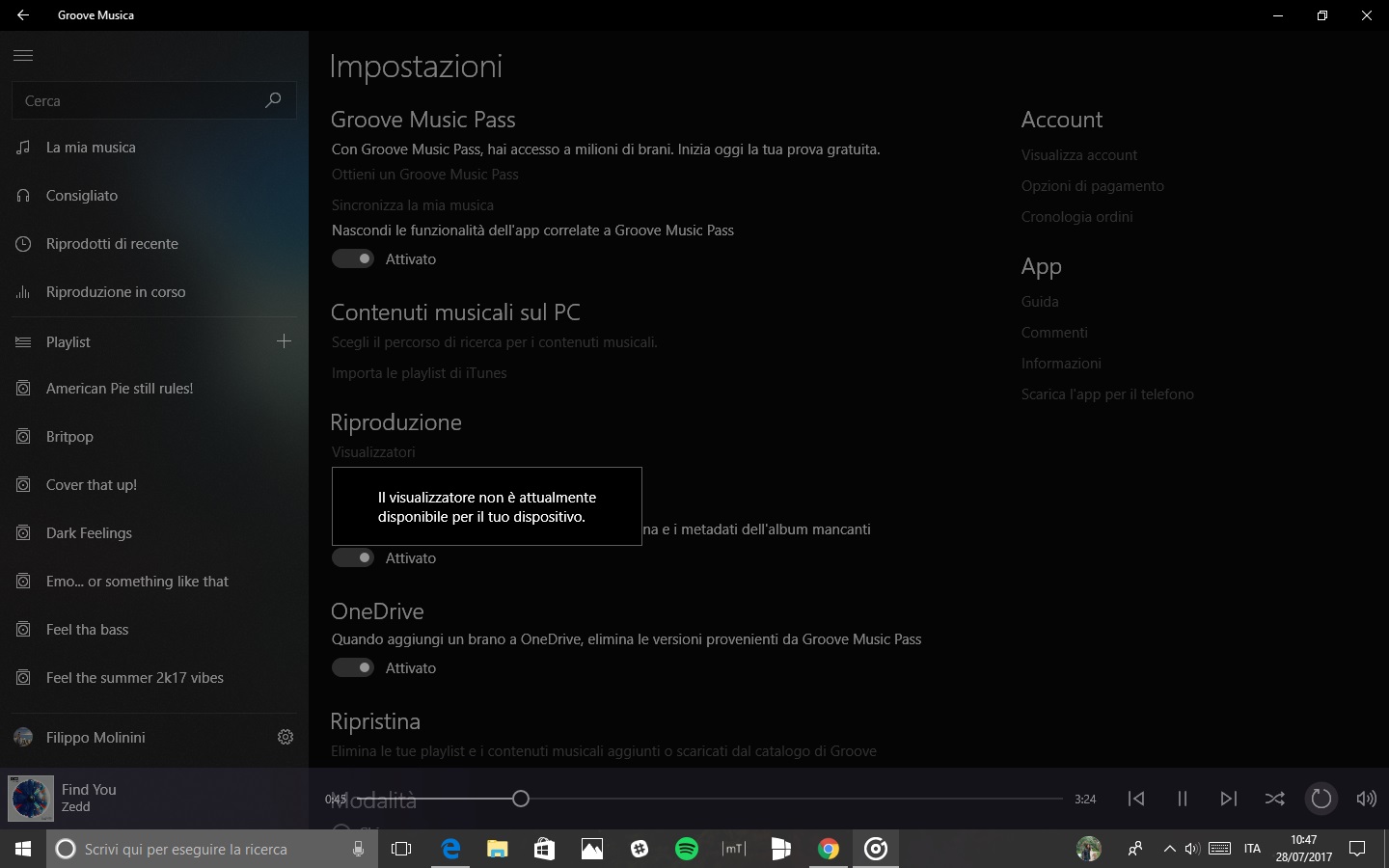Show hidden system tray icons

tap(1169, 849)
